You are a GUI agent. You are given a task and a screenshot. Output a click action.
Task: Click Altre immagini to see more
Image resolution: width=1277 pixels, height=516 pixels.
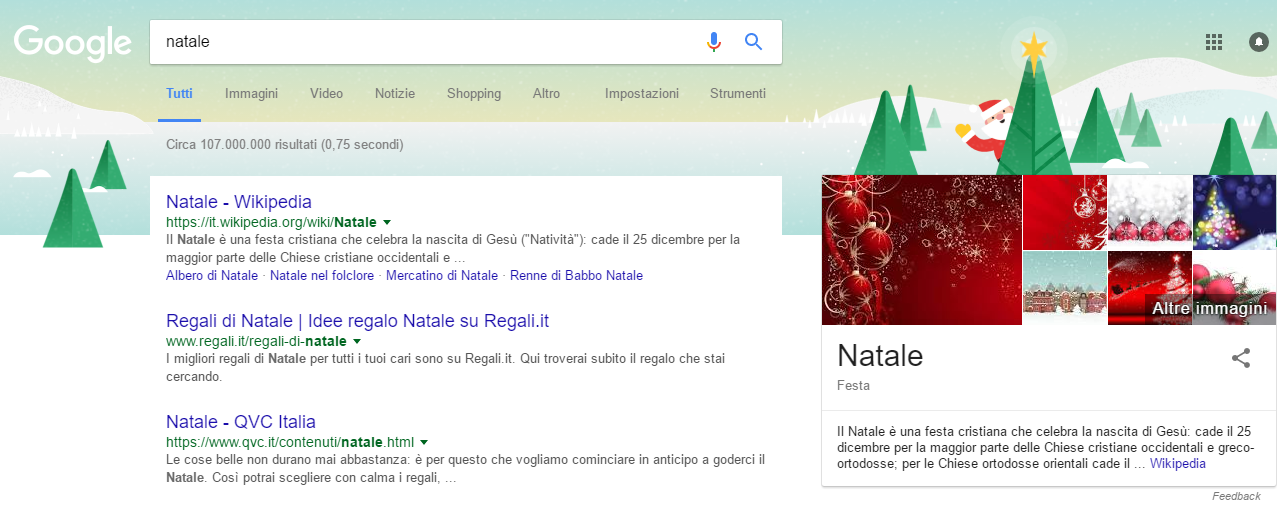pos(1209,309)
